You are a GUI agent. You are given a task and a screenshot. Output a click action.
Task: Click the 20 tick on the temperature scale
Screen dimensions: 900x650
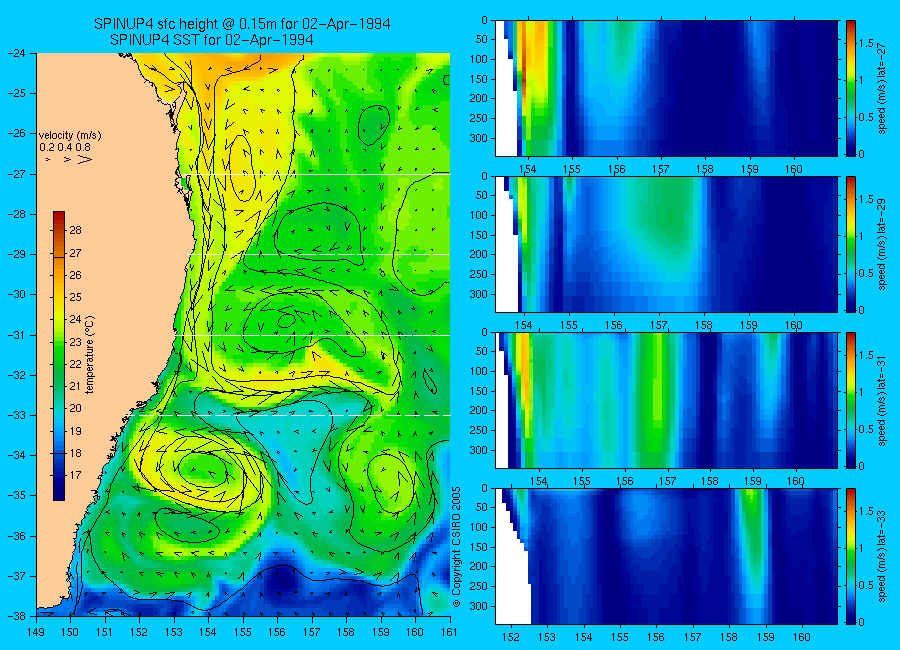(75, 408)
